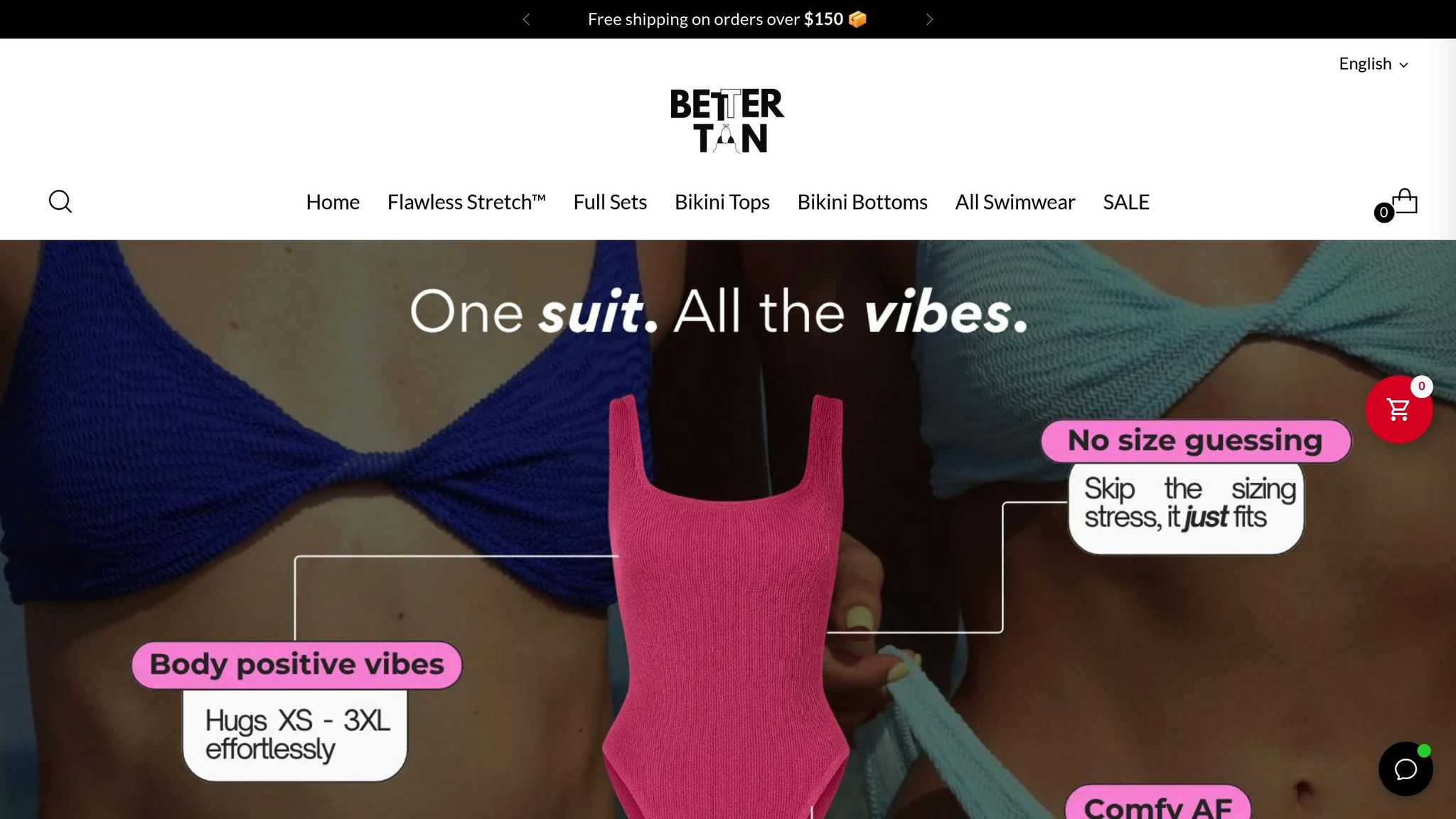Open the live chat bubble
The height and width of the screenshot is (819, 1456).
(1406, 769)
